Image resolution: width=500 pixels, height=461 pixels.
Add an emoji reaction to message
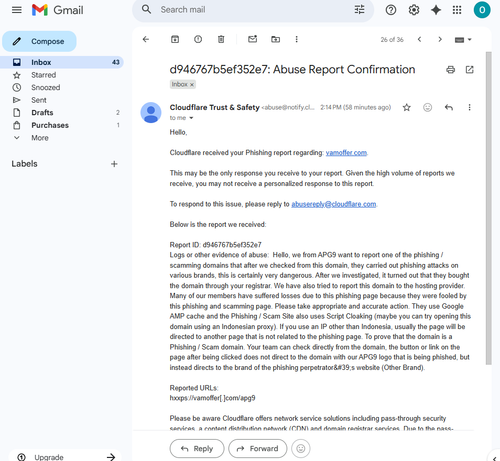pos(428,107)
